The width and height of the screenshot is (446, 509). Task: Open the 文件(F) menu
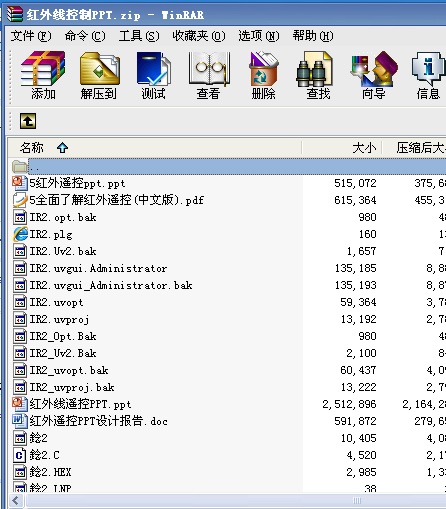pos(31,36)
